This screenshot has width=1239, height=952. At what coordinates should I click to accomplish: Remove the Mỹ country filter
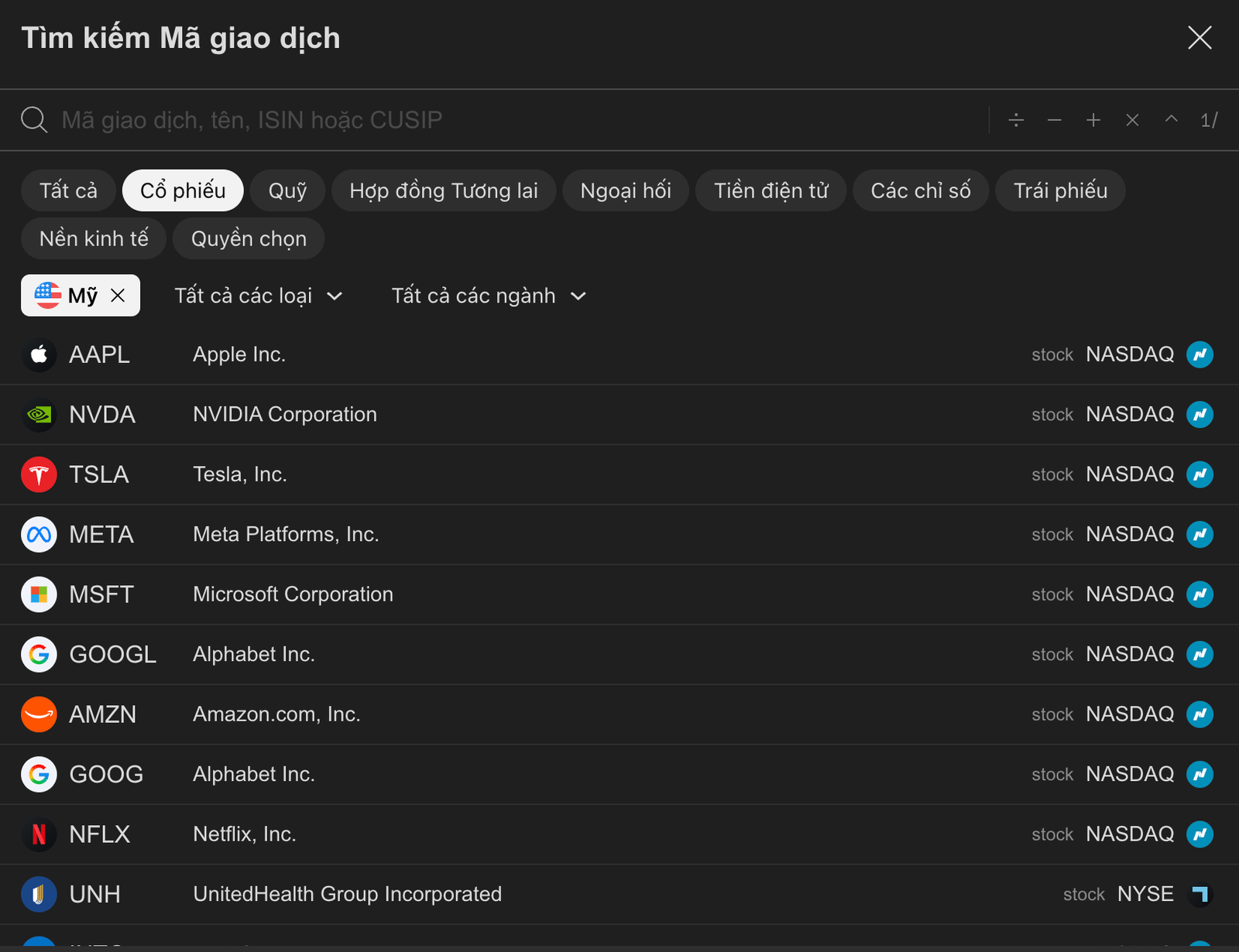tap(119, 295)
